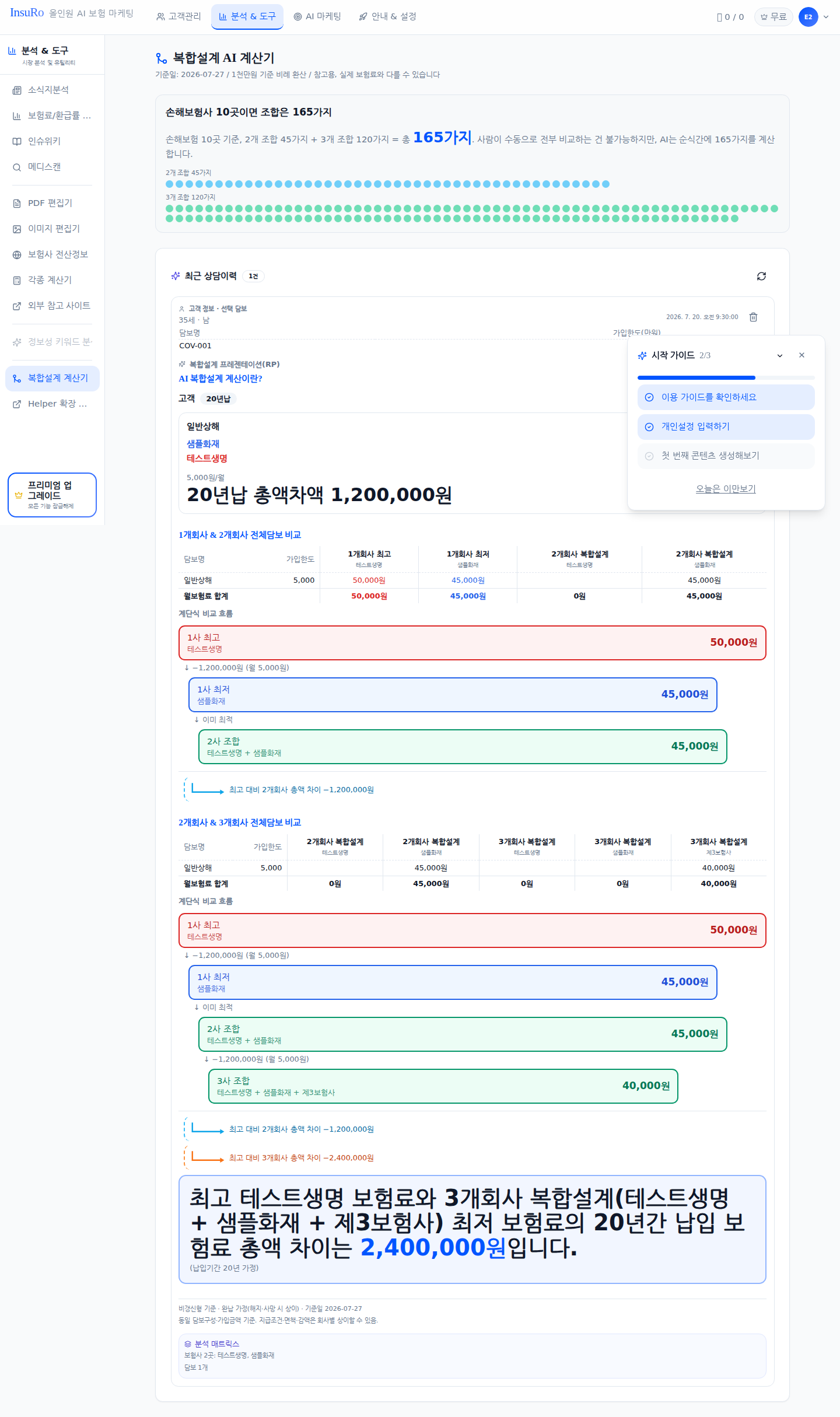
Task: Open 소식지분석 in the sidebar
Action: 52,90
